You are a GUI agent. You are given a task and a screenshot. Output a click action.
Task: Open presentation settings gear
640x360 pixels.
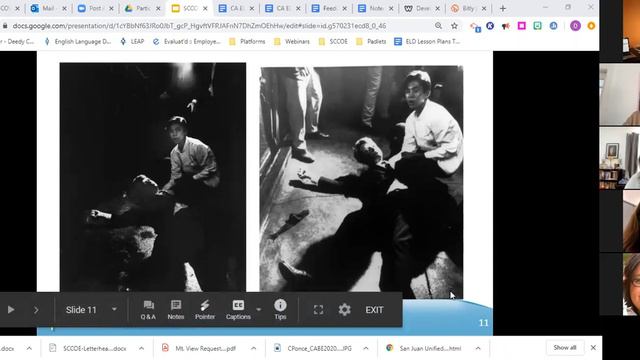pyautogui.click(x=344, y=310)
